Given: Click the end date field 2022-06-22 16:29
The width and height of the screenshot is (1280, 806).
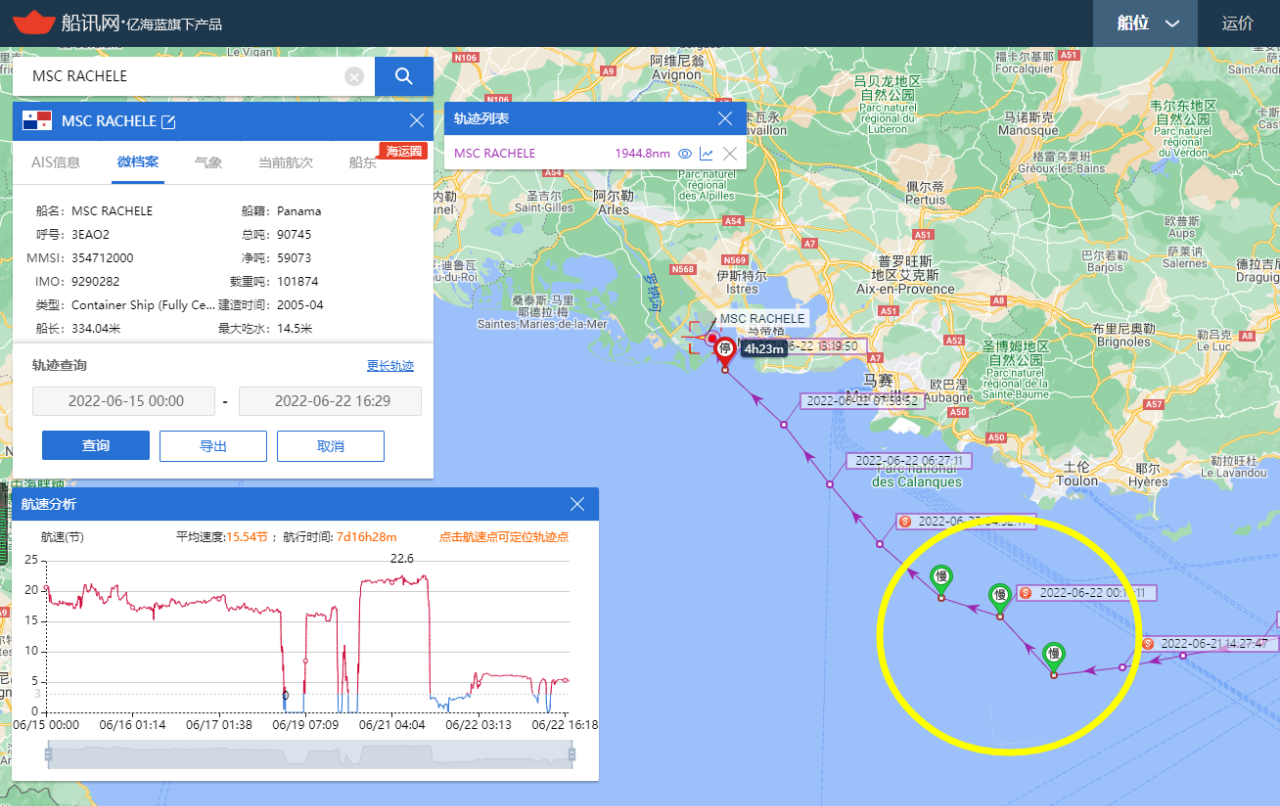Looking at the screenshot, I should [x=330, y=401].
